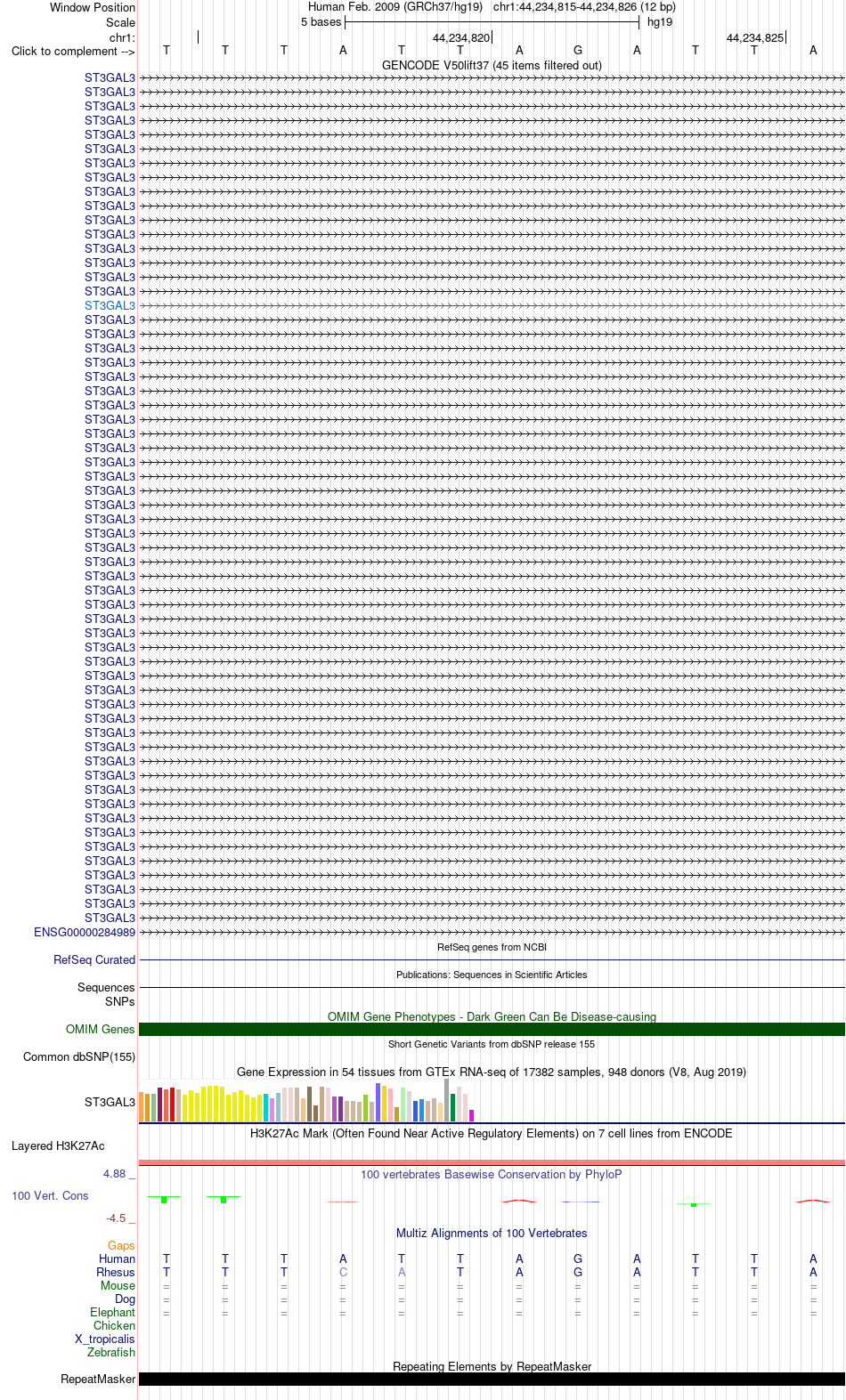Click the ENSG00000284989 intron arrow line
Screen dimensions: 846x1400
point(492,932)
